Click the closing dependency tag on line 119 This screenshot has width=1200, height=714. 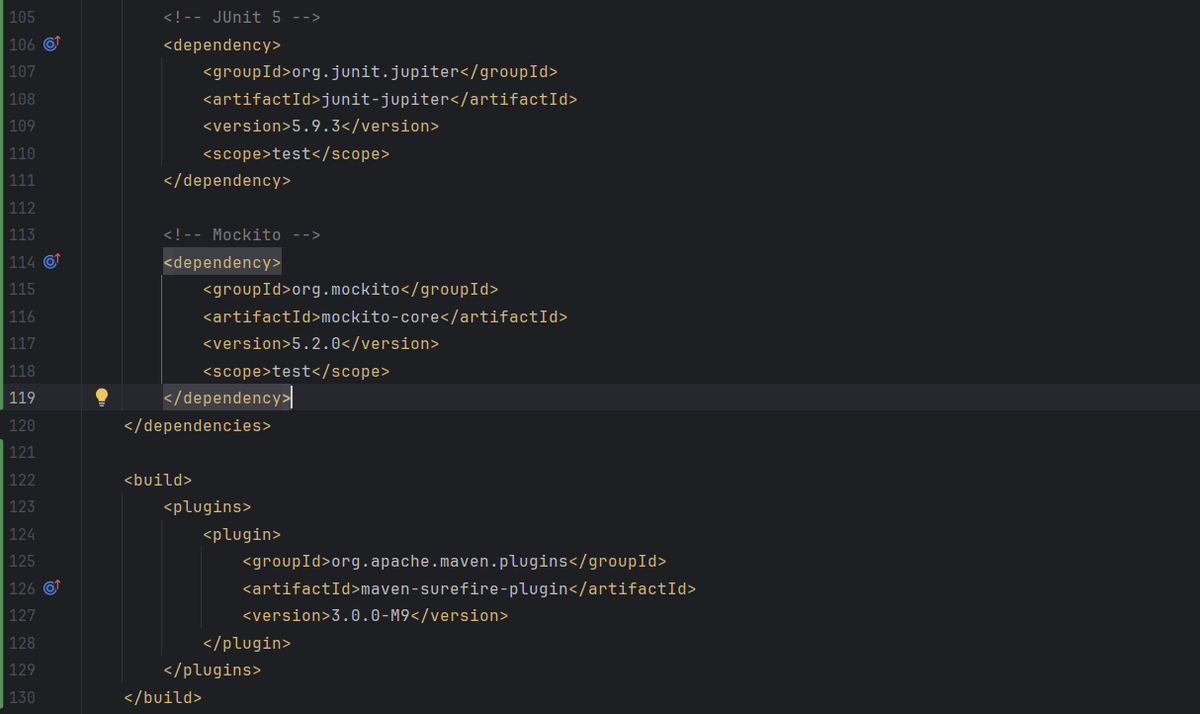tap(227, 398)
